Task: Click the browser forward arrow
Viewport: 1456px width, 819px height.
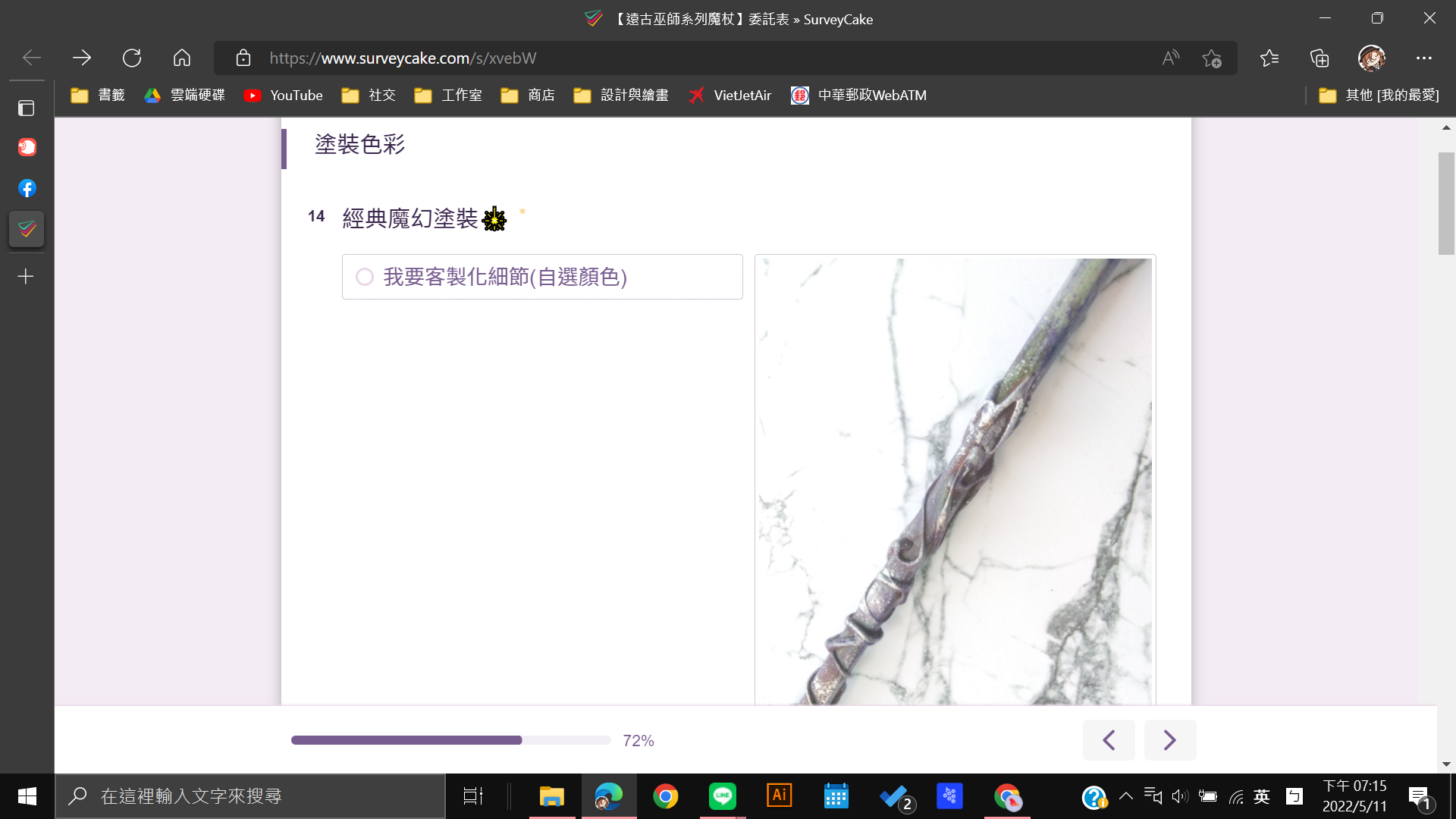Action: pos(82,58)
